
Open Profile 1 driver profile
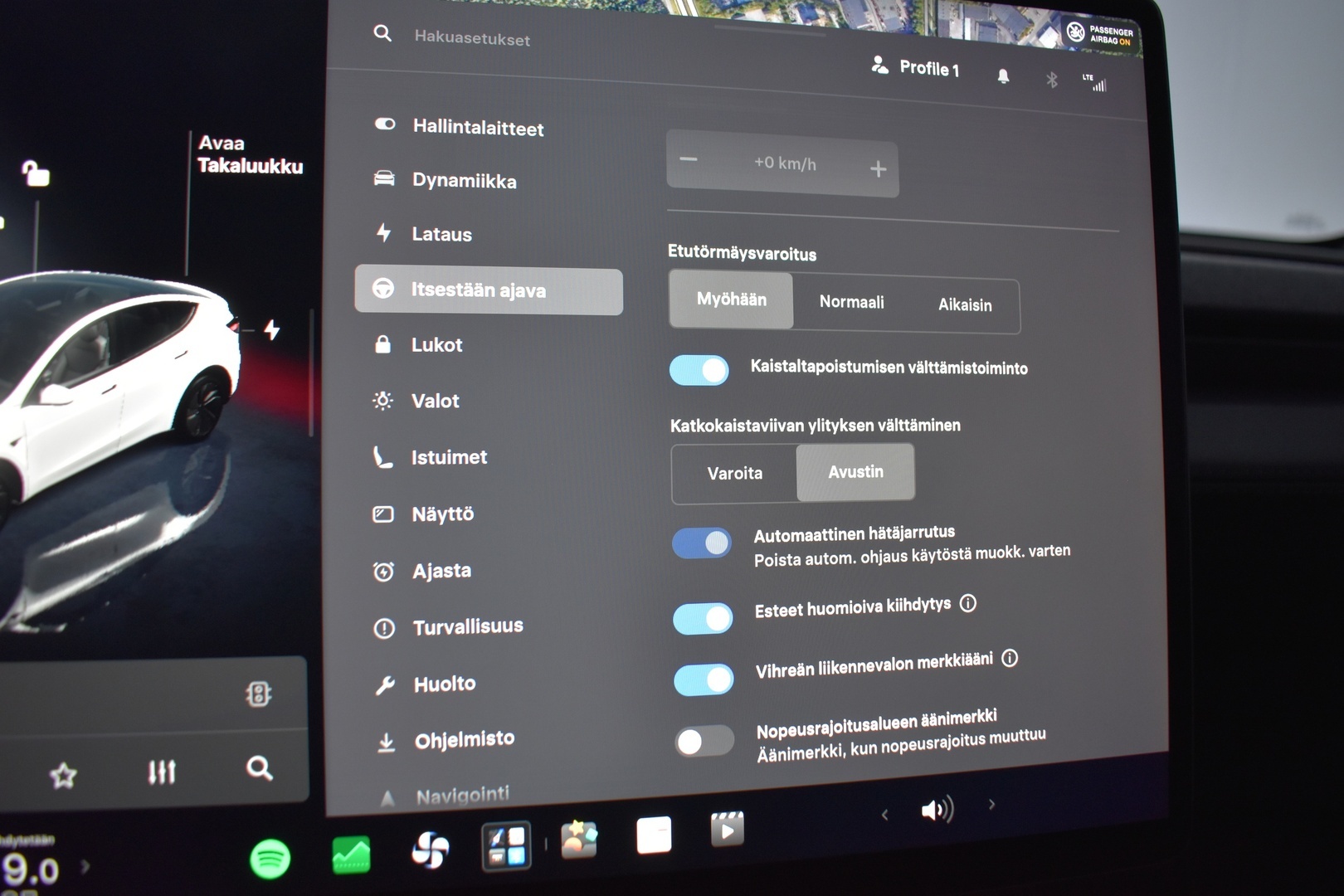point(915,66)
